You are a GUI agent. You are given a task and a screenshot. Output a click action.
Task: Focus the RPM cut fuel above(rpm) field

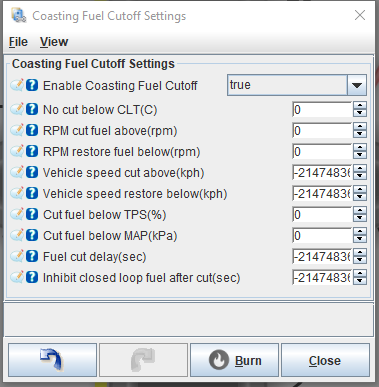click(x=322, y=130)
